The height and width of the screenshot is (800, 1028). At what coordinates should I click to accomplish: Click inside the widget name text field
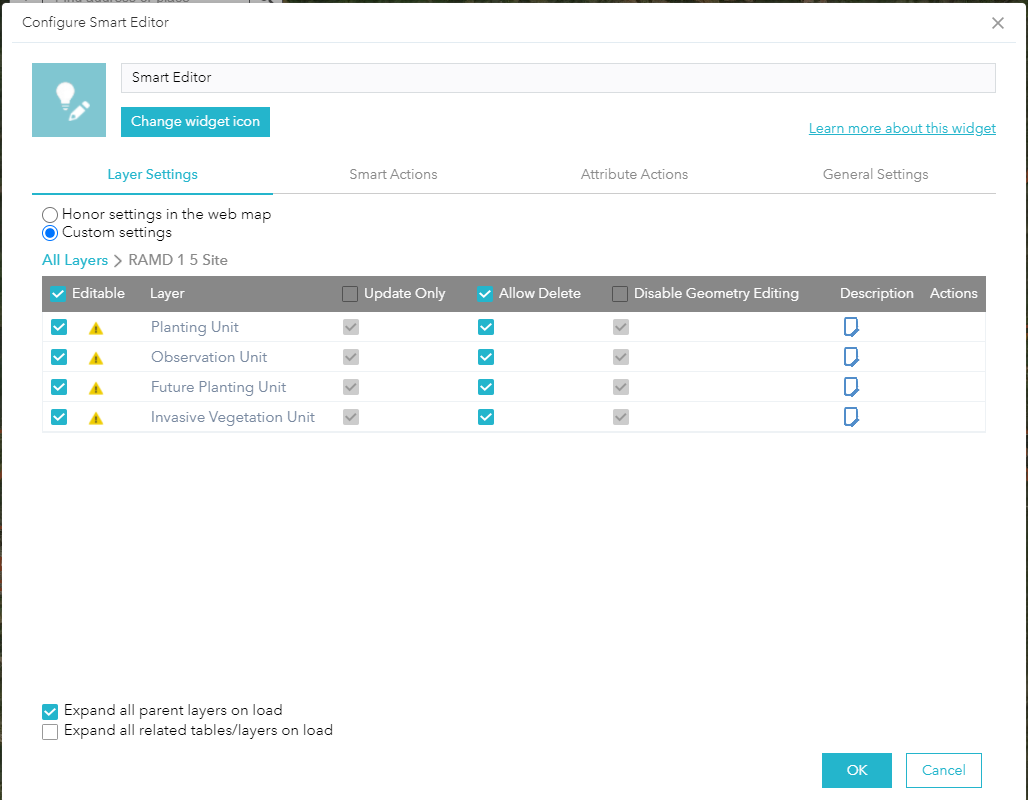coord(558,78)
